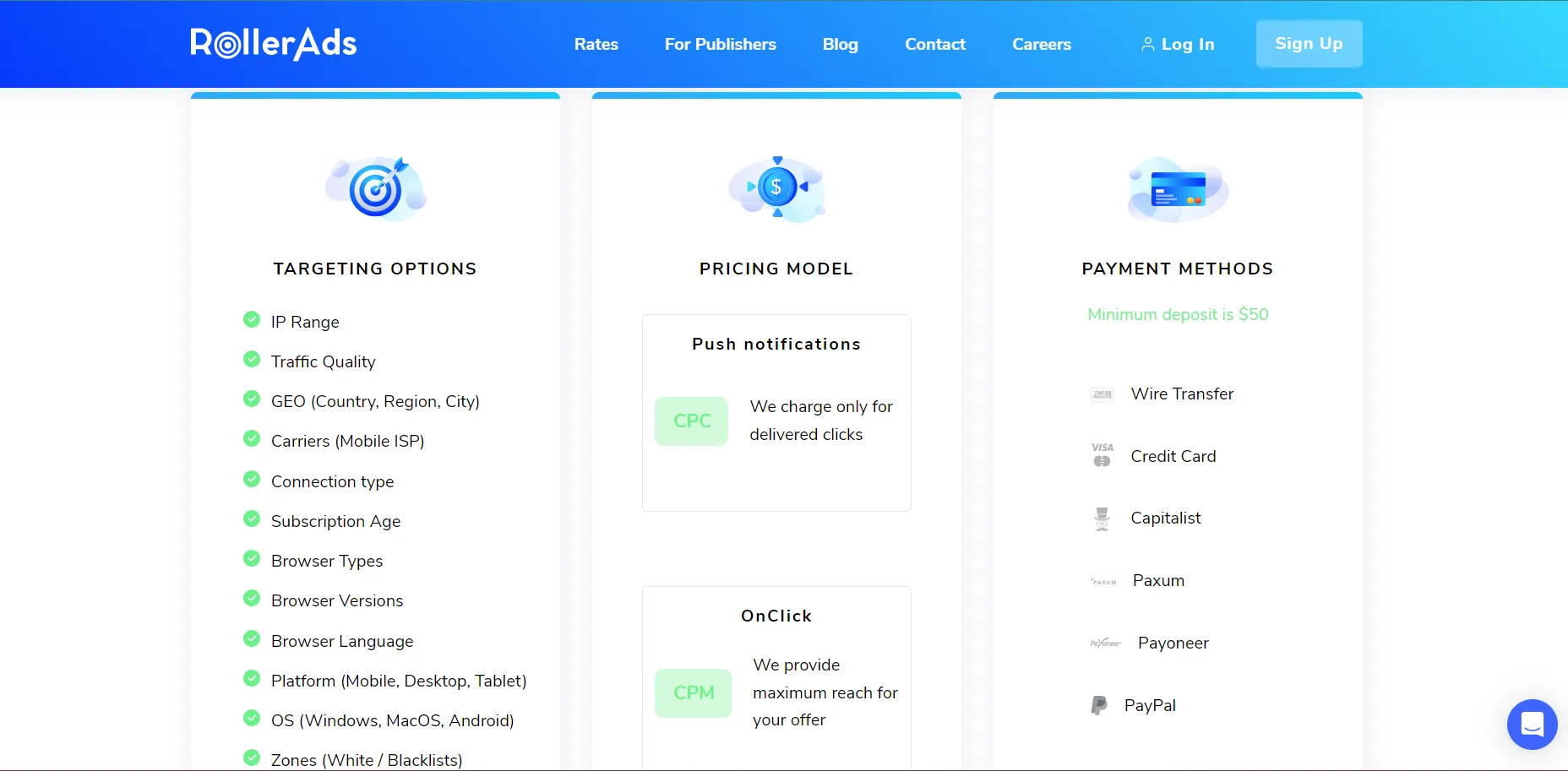
Task: Open the chat widget button
Action: [x=1532, y=725]
